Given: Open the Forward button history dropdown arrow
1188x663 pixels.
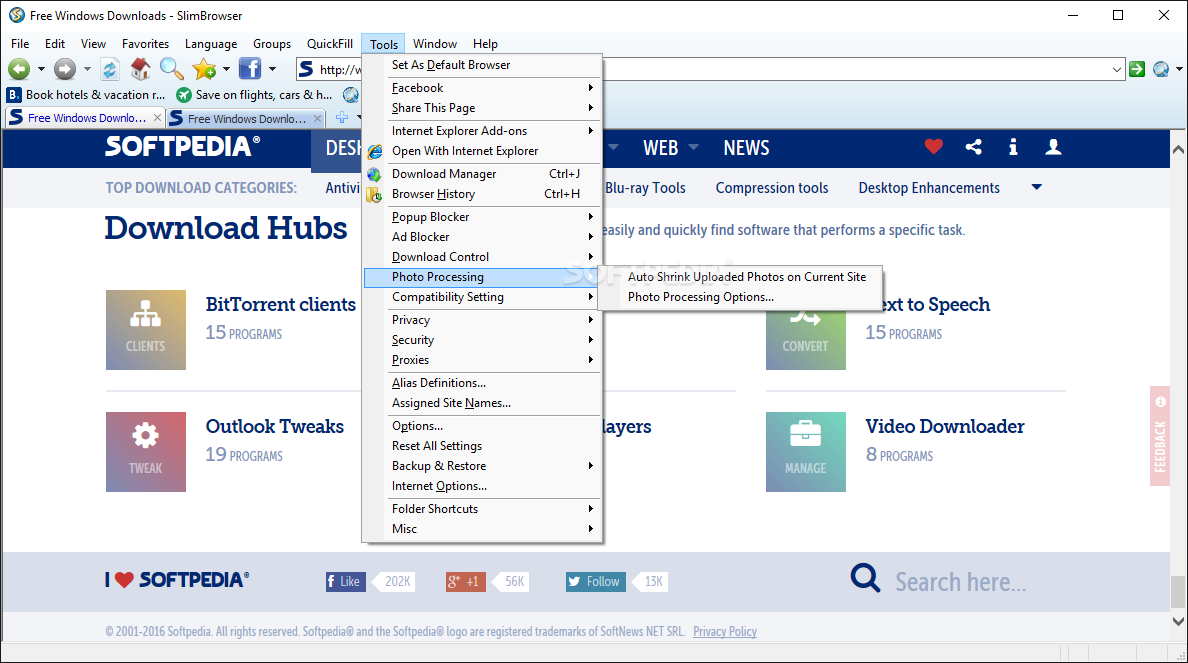Looking at the screenshot, I should coord(87,69).
